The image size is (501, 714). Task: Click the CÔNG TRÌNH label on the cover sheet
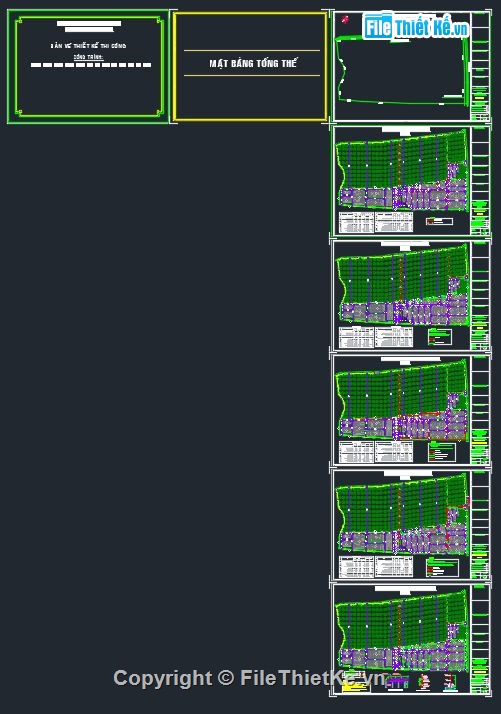pos(89,57)
